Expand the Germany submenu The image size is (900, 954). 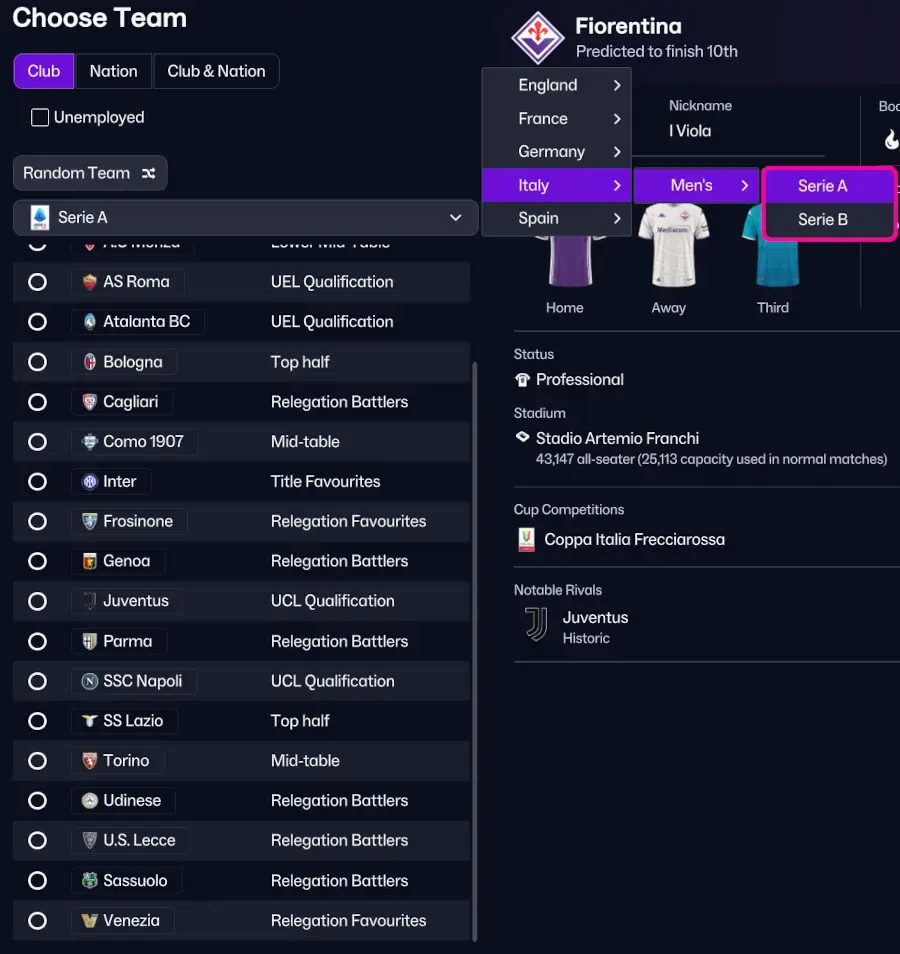click(556, 151)
